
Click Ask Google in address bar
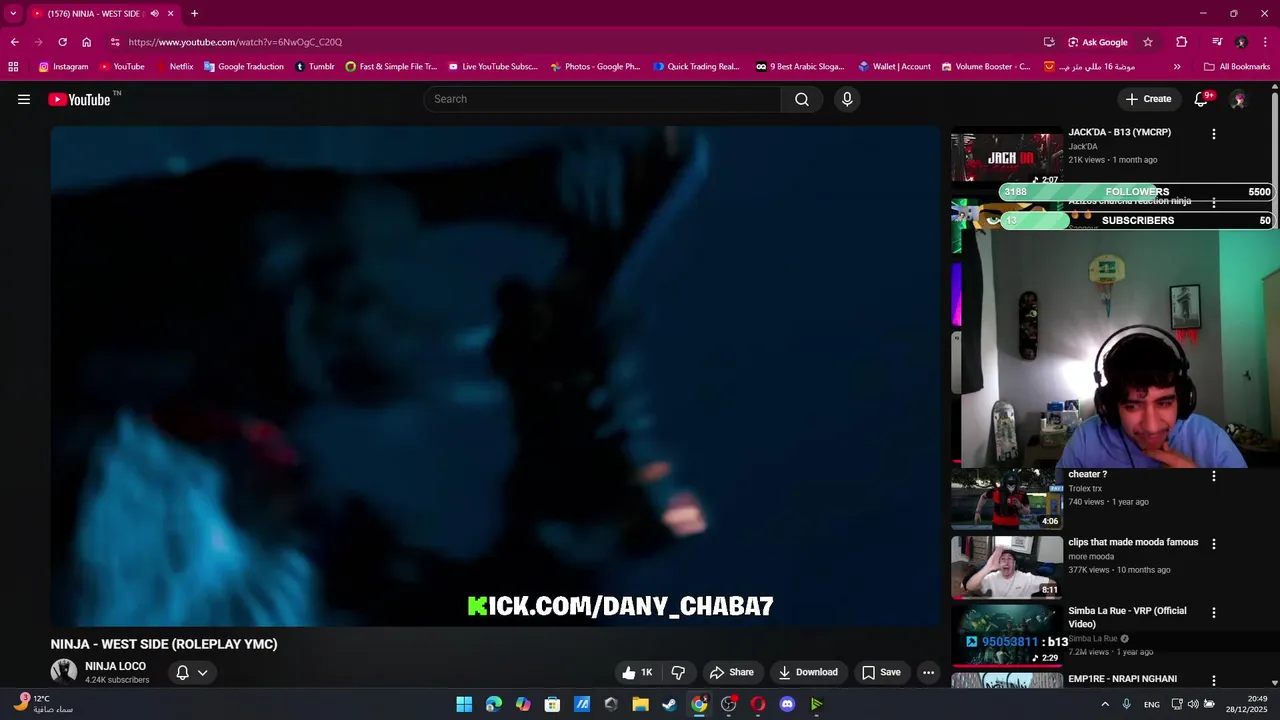point(1097,42)
